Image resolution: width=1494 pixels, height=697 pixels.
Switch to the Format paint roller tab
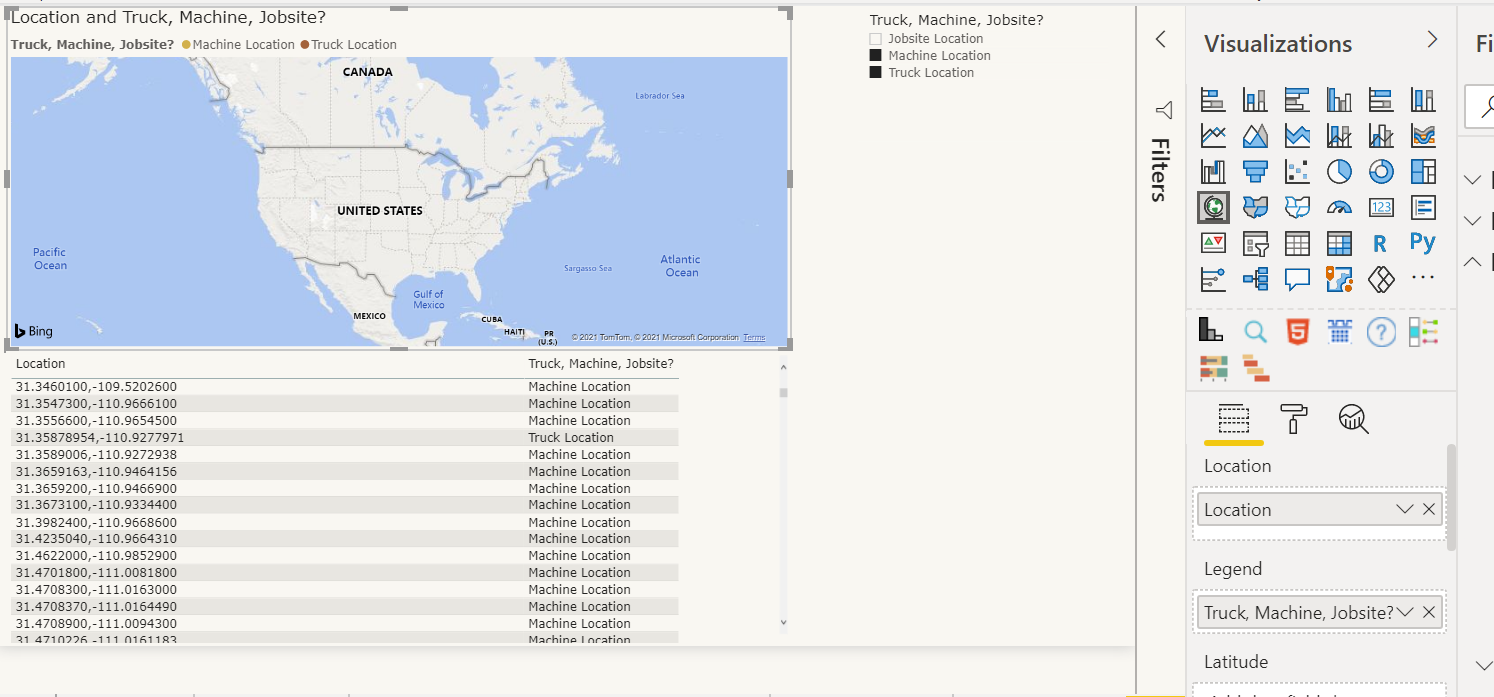point(1294,419)
